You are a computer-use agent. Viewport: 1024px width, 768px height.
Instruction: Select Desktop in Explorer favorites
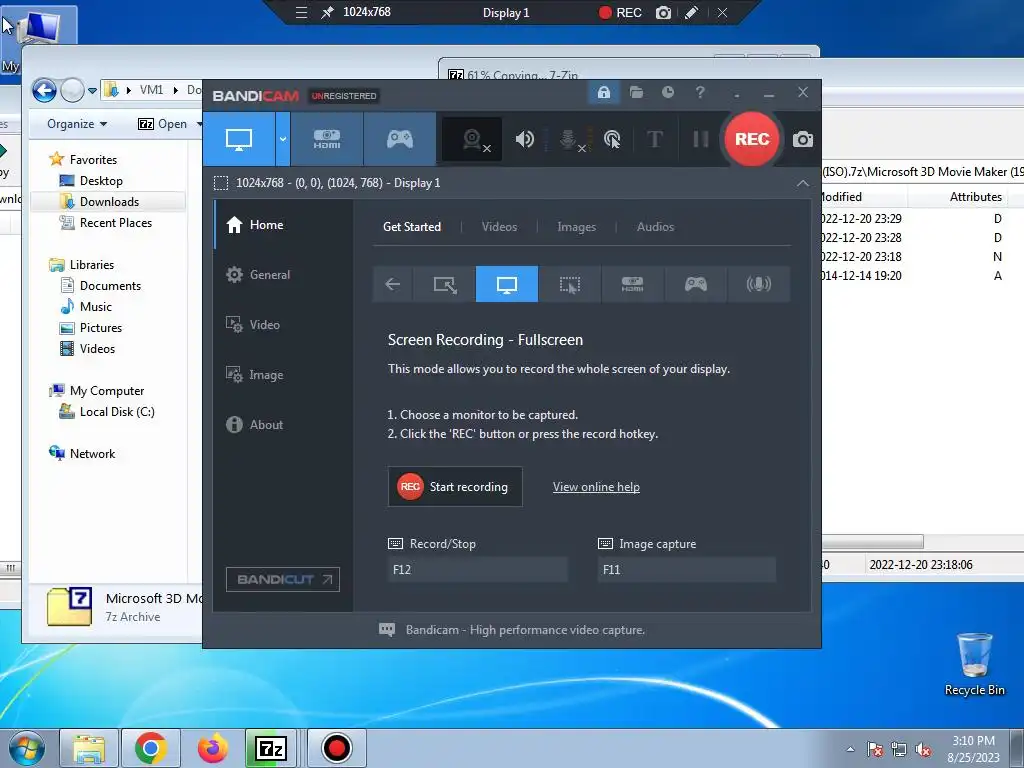(101, 181)
